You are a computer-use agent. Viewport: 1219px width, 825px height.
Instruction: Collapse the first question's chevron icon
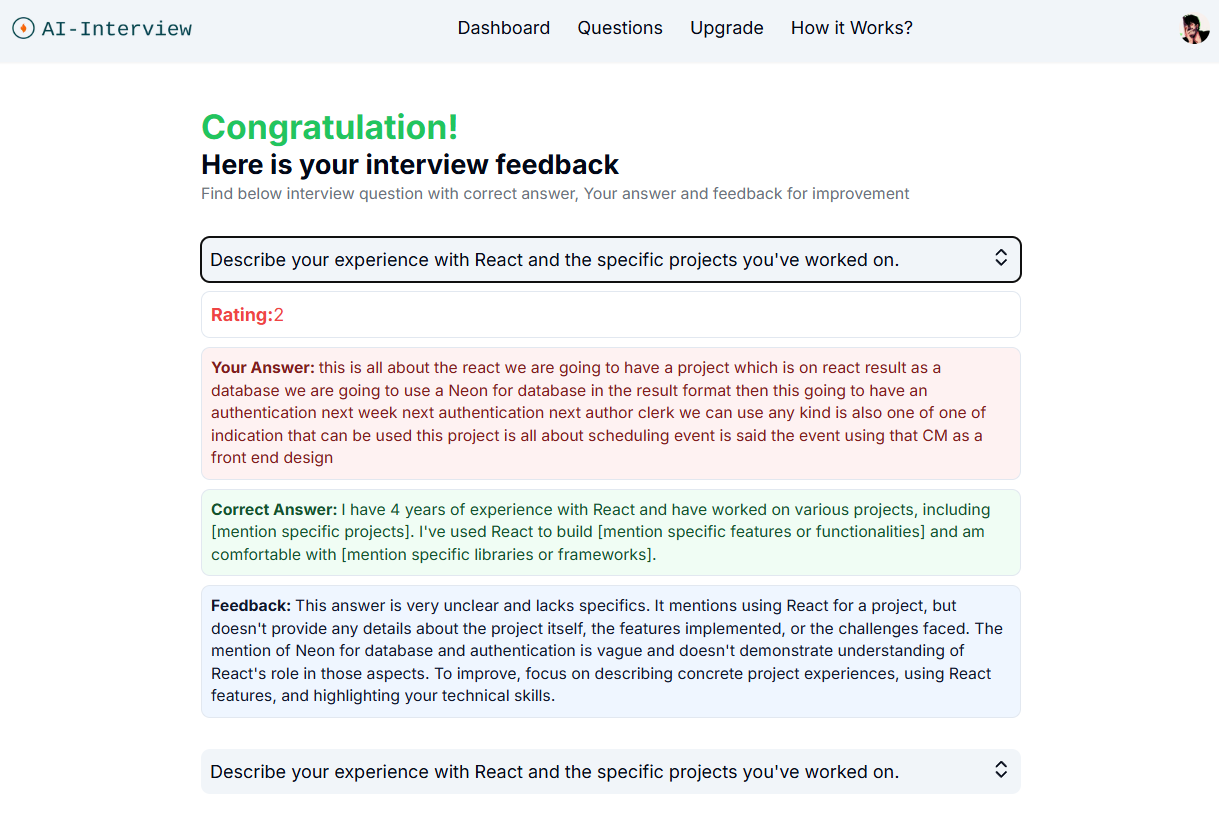tap(1001, 258)
